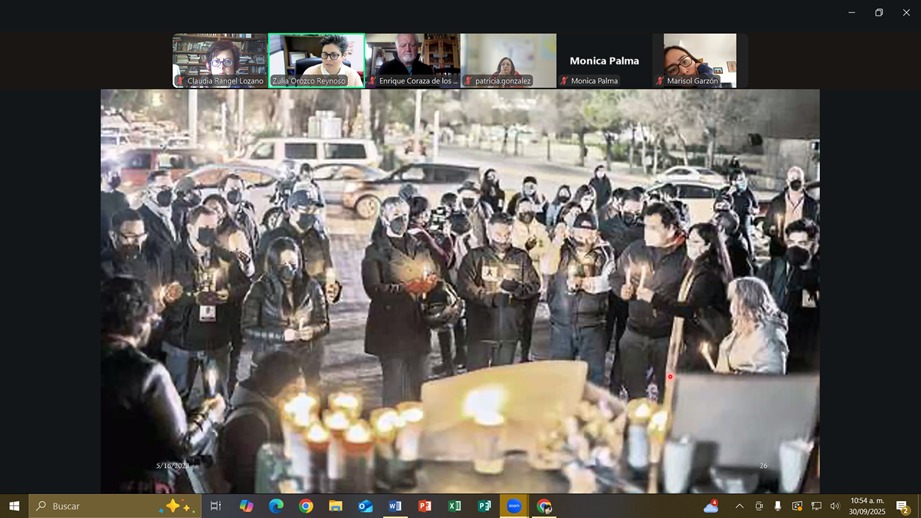Open Microsoft Publisher from the taskbar
Screen dimensions: 921x518
(485, 506)
